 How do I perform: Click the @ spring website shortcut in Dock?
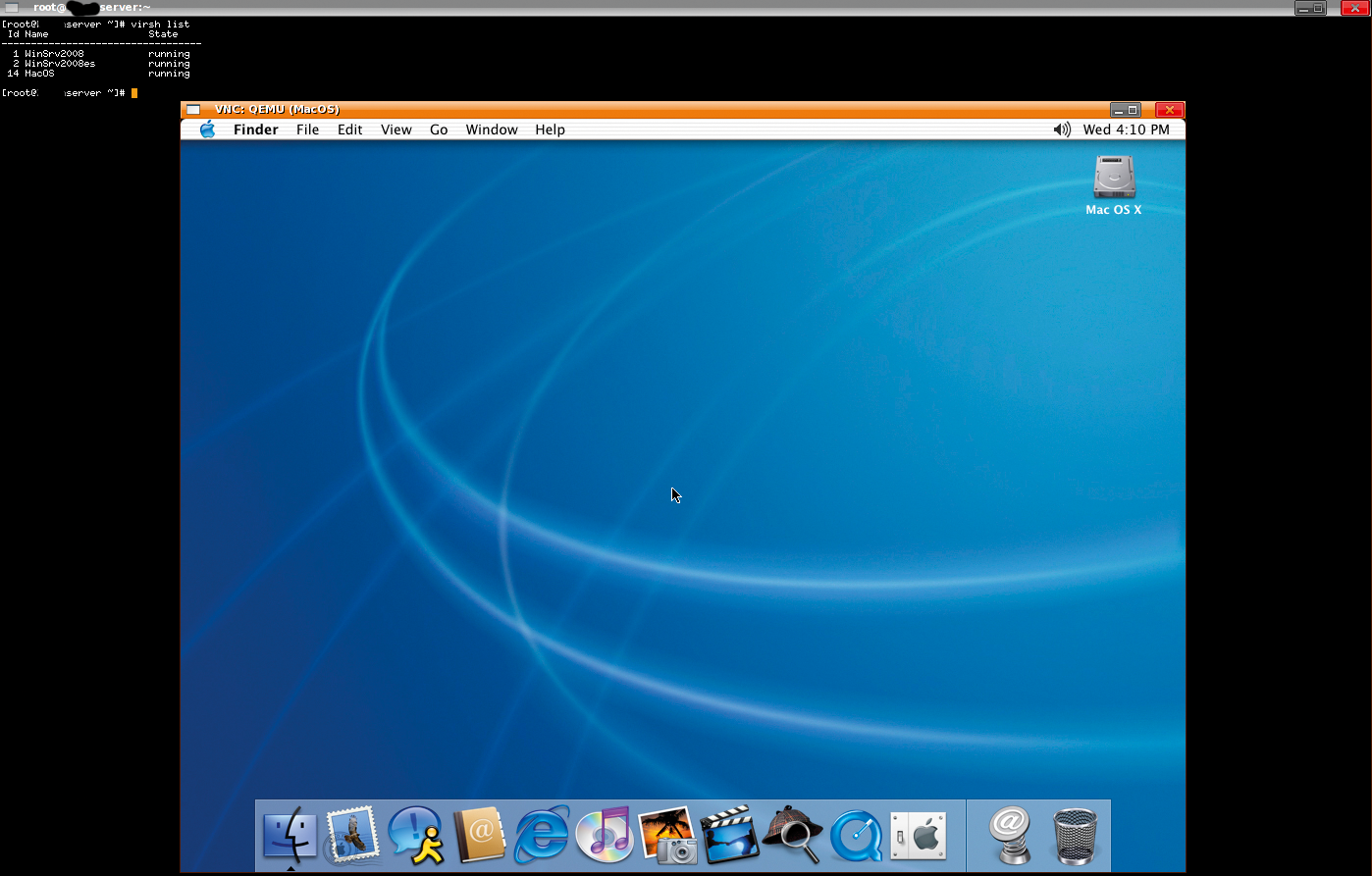click(x=1011, y=836)
